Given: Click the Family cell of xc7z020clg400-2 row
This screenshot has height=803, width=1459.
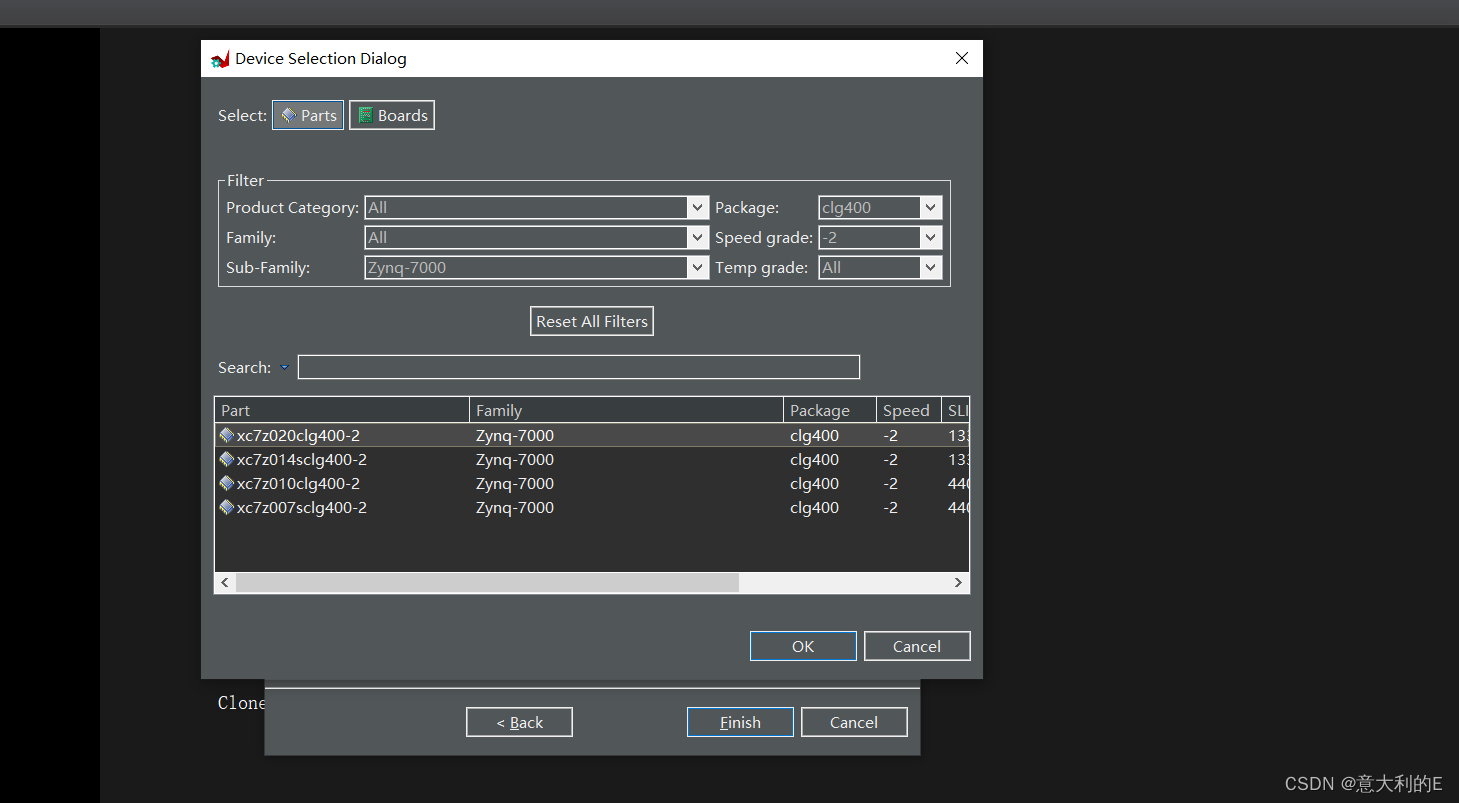Looking at the screenshot, I should (x=514, y=436).
